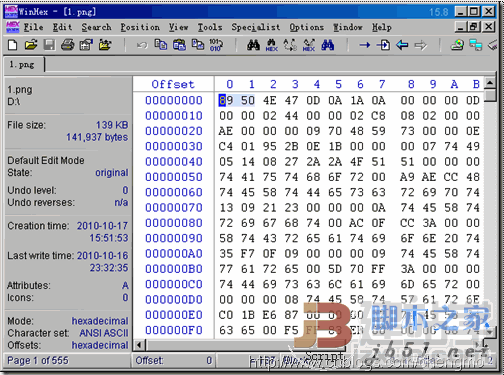Image resolution: width=504 pixels, height=375 pixels.
Task: Click byte C4 at start of row 00000030
Action: tap(226, 146)
